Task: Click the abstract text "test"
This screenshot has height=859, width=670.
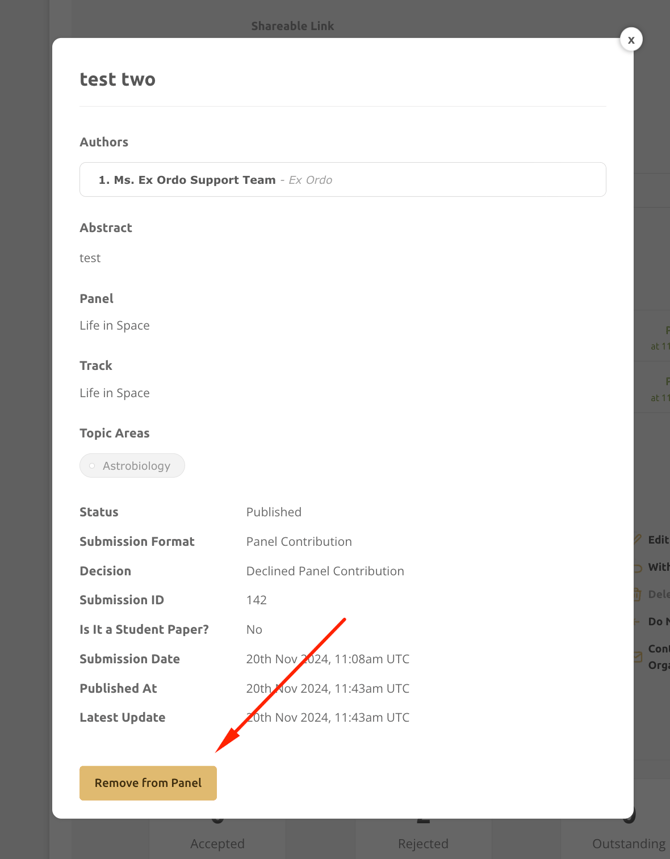Action: [90, 258]
